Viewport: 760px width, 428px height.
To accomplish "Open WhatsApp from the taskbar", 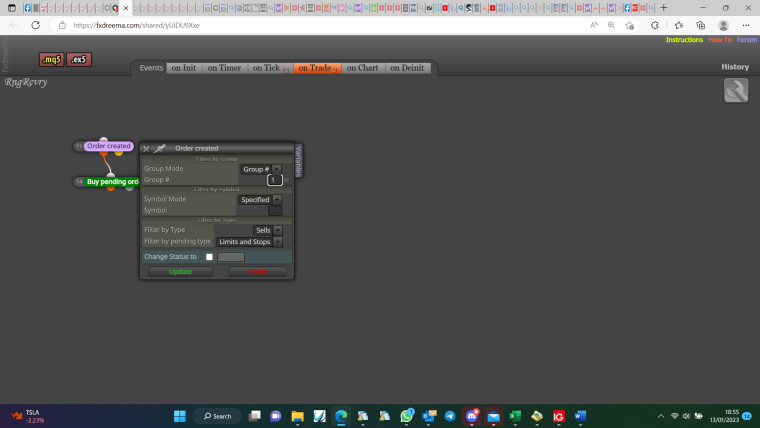I will pyautogui.click(x=407, y=416).
